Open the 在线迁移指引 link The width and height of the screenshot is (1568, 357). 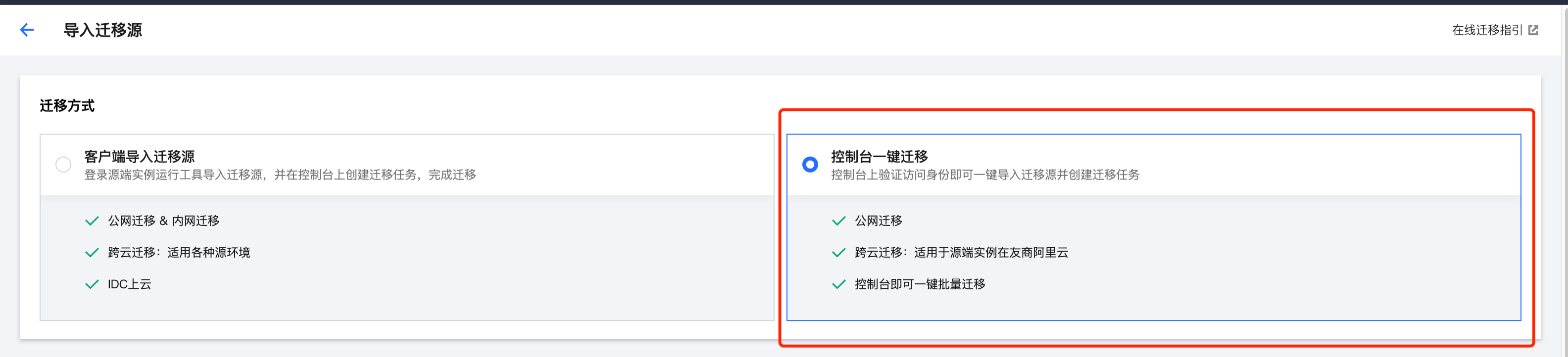1486,30
